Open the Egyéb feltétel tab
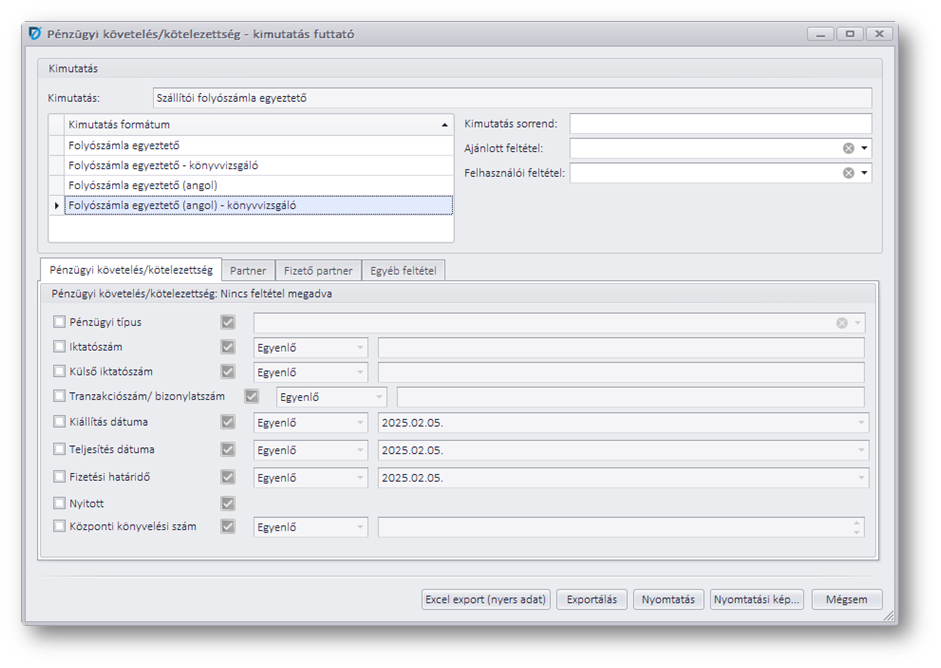 (x=403, y=271)
